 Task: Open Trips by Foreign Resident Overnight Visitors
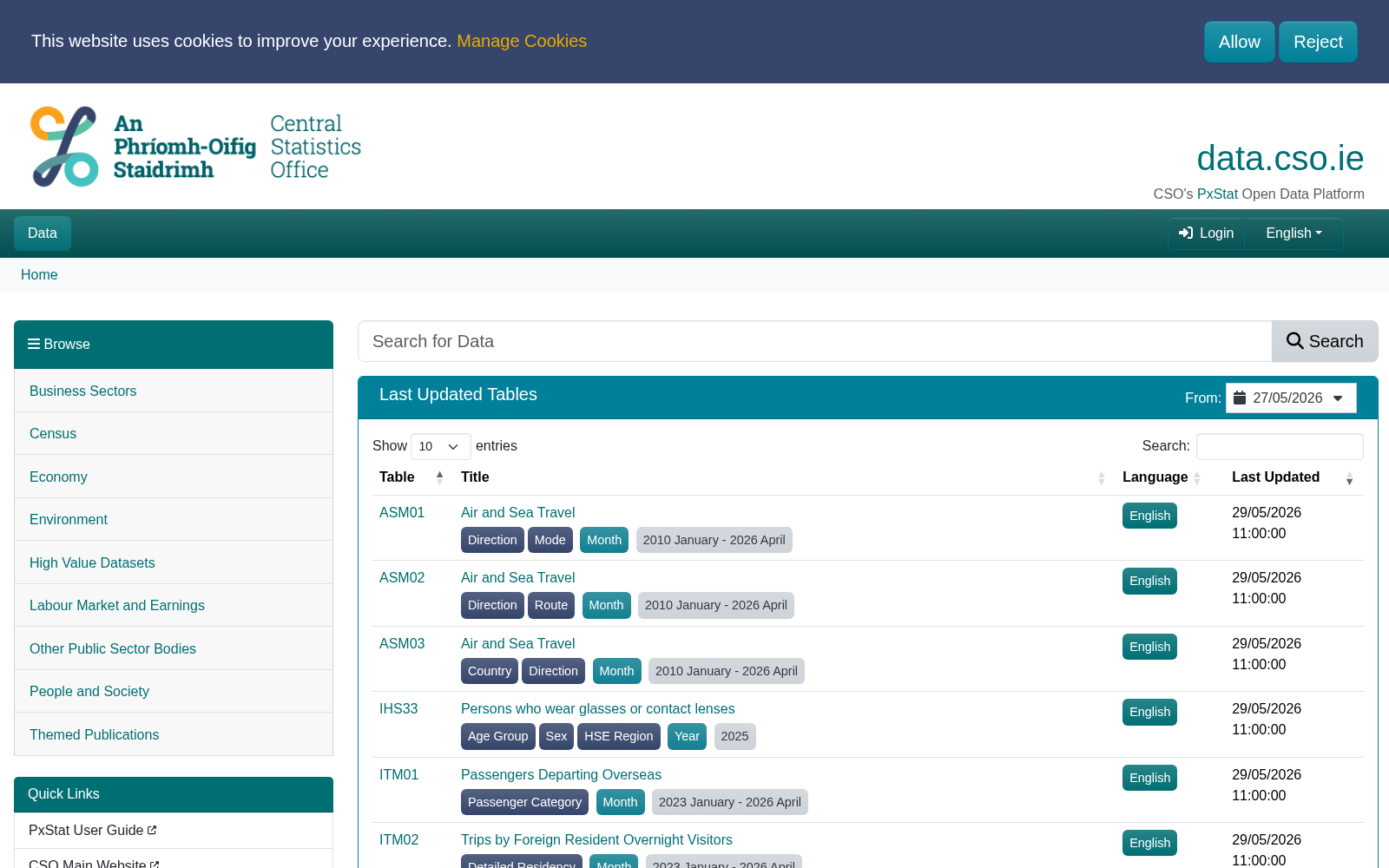(x=596, y=839)
